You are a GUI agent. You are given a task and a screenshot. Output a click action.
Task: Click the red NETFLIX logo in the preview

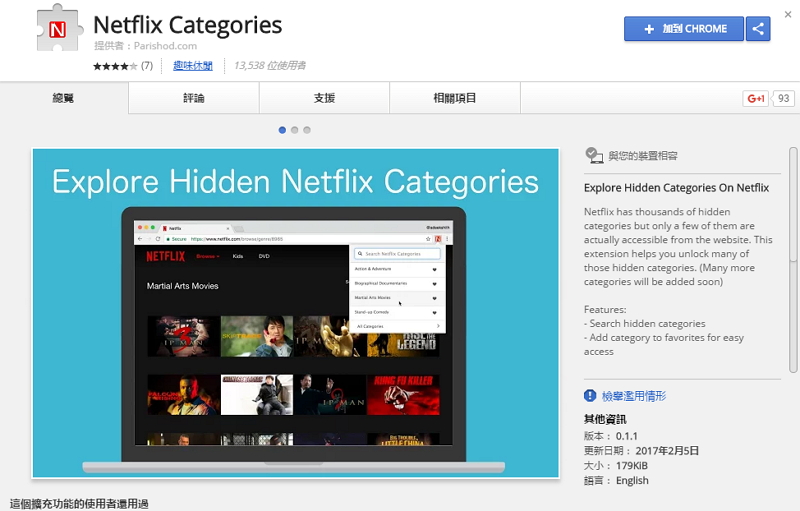[x=165, y=256]
